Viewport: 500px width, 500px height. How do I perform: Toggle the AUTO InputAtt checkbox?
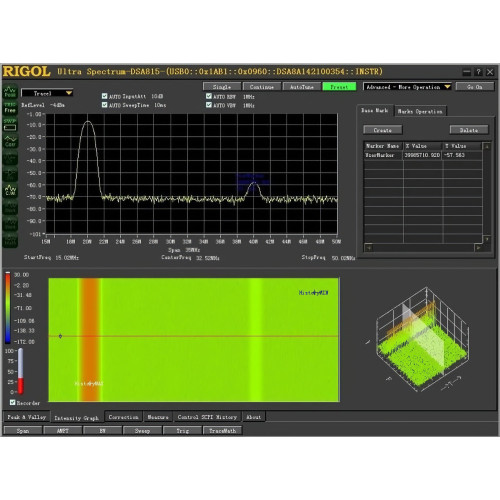[x=104, y=96]
